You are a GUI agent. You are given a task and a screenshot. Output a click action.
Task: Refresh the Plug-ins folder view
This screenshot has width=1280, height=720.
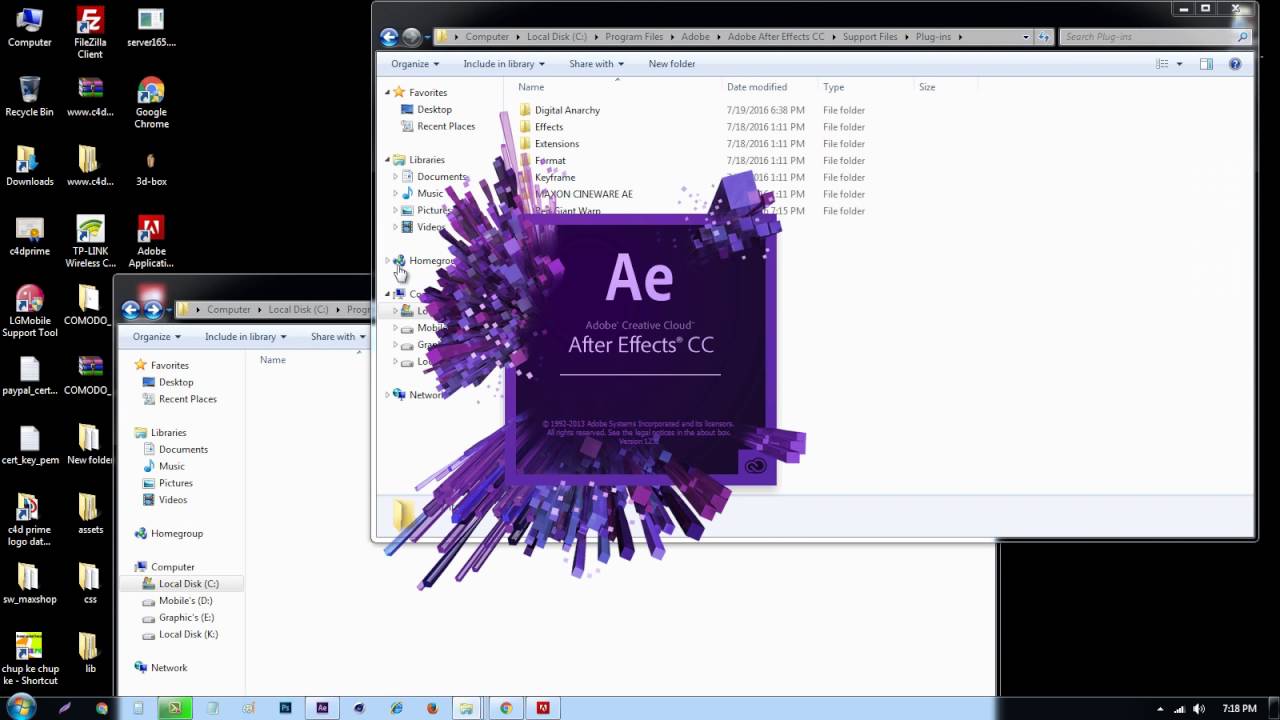pos(1044,37)
